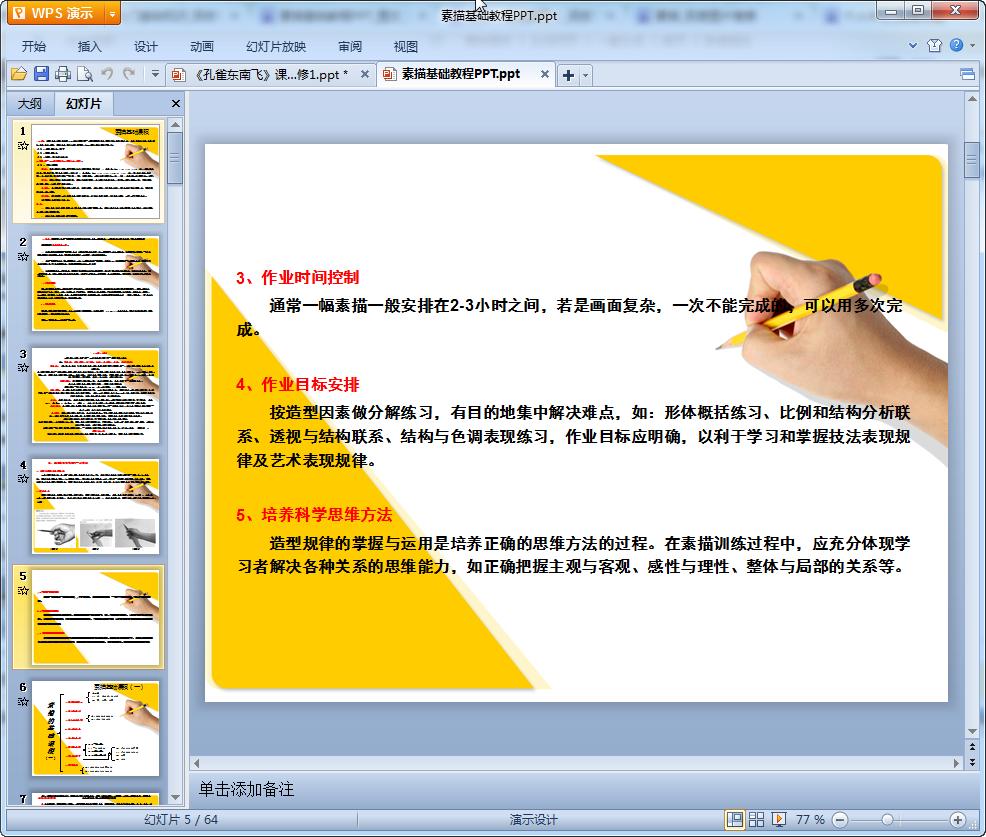
Task: Add a new document tab with plus
Action: coord(568,75)
